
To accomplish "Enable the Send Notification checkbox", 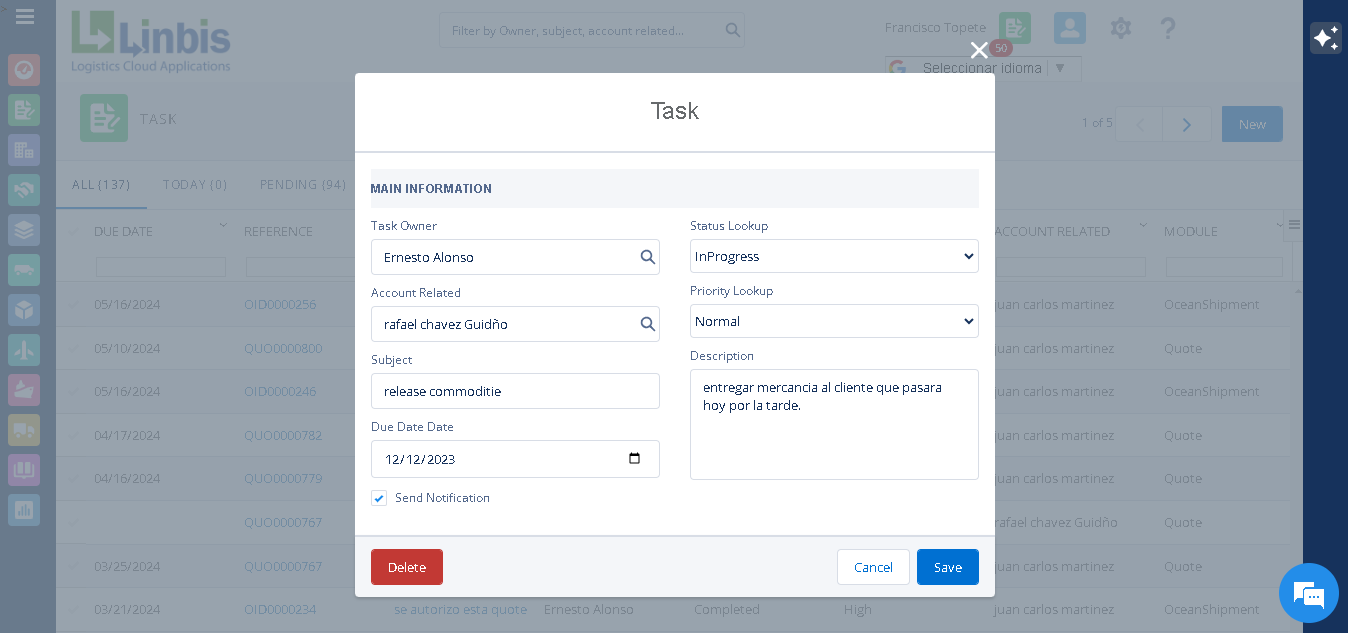I will click(379, 498).
